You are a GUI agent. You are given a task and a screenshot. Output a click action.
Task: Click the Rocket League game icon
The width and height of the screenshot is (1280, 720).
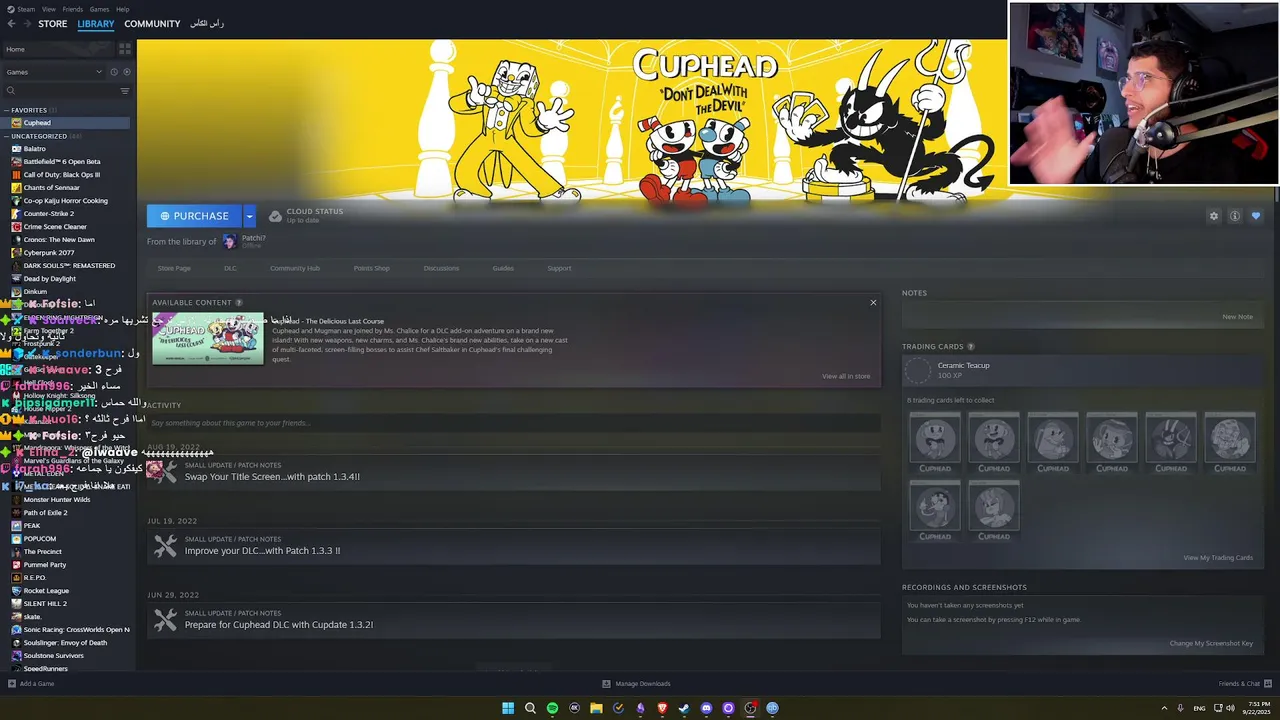coord(16,591)
